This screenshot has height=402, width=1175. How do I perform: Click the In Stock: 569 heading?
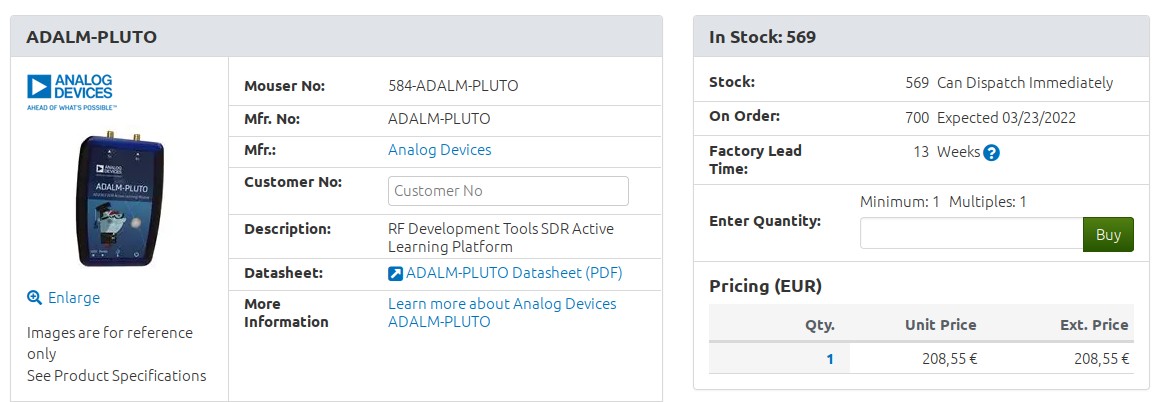coord(762,37)
